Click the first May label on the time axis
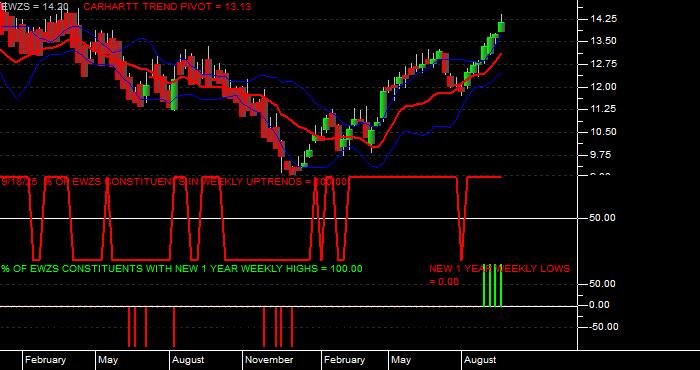Viewport: 700px width, 370px height. point(108,360)
